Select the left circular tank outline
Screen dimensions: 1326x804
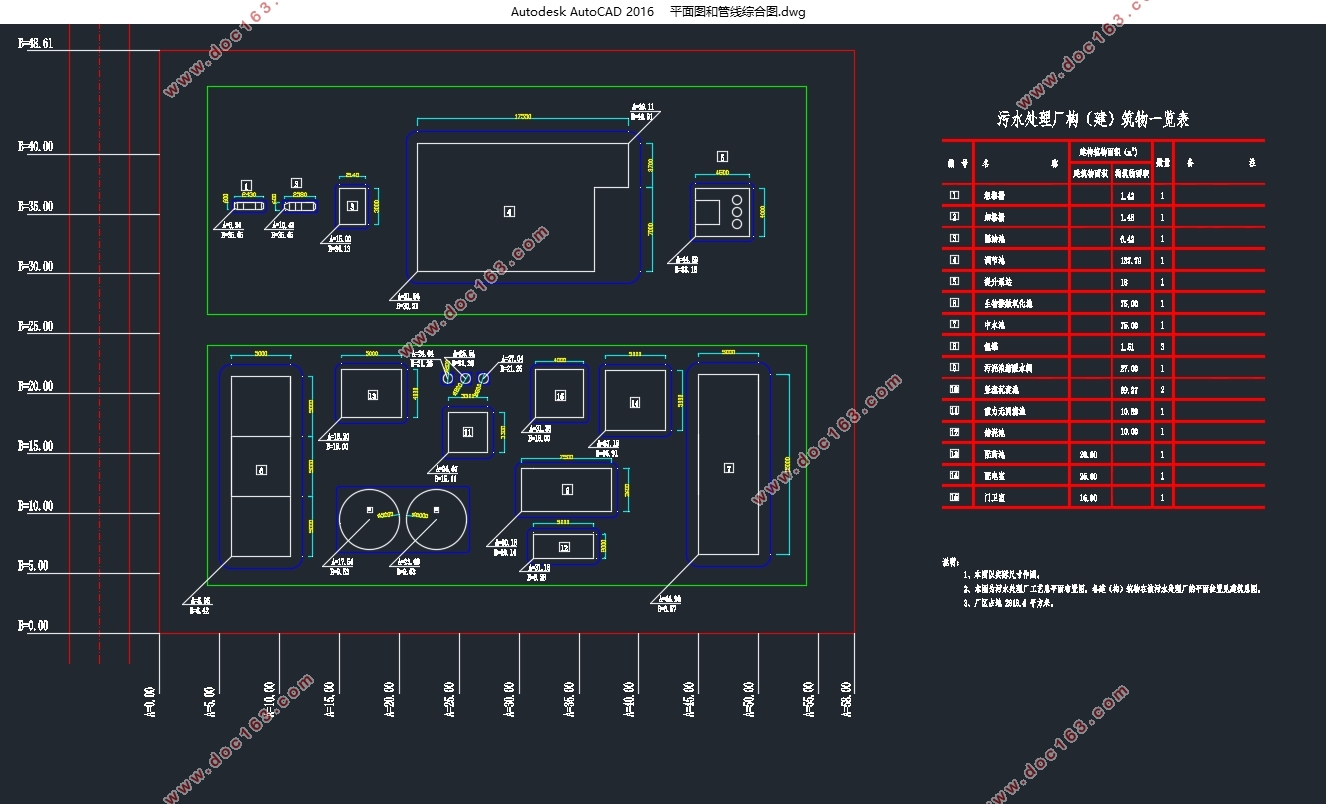tap(370, 520)
